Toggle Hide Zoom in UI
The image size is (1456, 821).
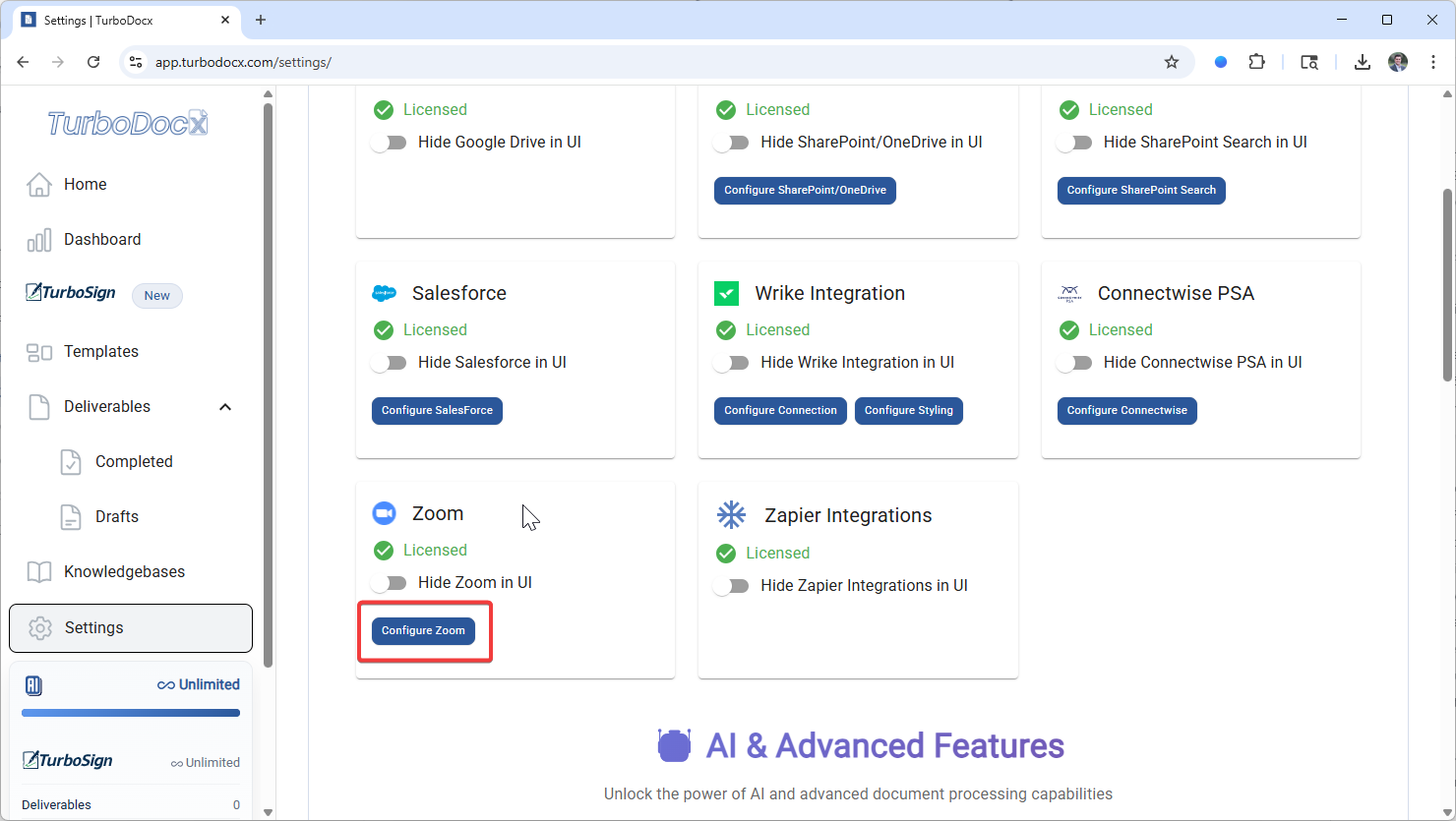(389, 583)
